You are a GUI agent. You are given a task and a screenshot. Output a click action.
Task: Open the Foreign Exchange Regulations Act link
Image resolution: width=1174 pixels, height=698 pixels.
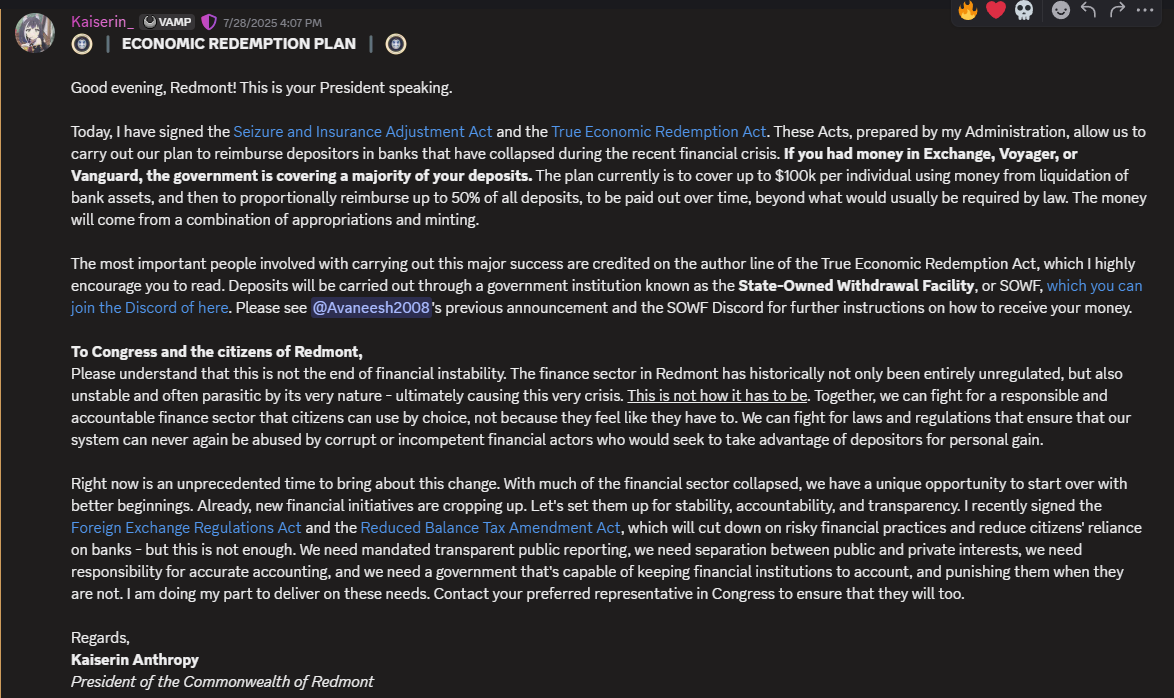click(186, 527)
